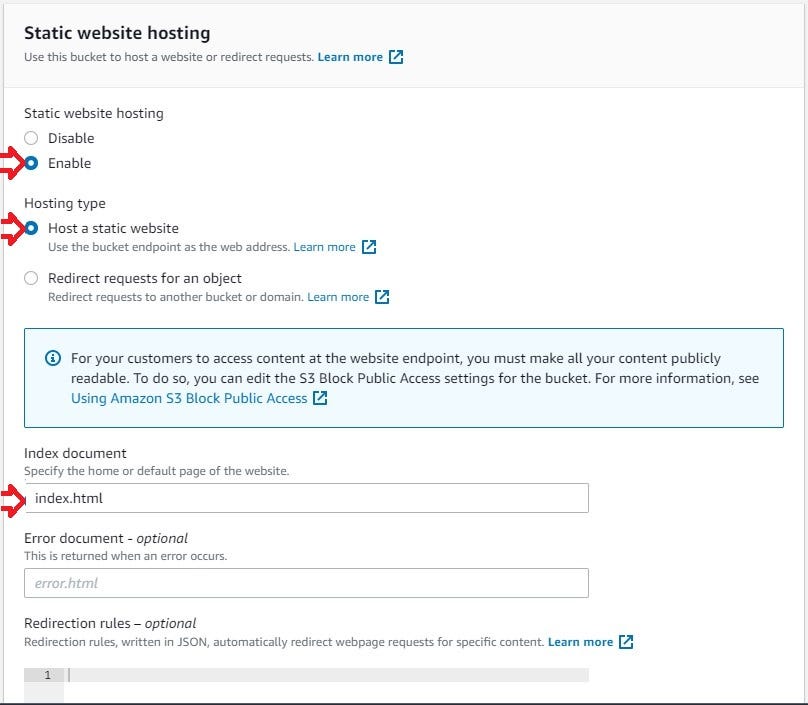The height and width of the screenshot is (705, 808).
Task: Open Learn more link for Redirection rules
Action: (x=580, y=642)
